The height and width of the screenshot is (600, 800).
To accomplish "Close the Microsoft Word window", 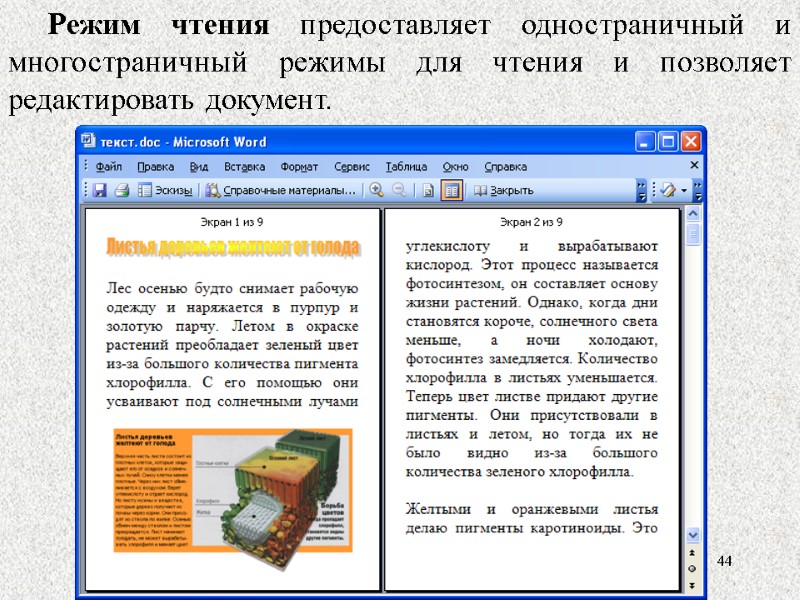I will coord(691,141).
